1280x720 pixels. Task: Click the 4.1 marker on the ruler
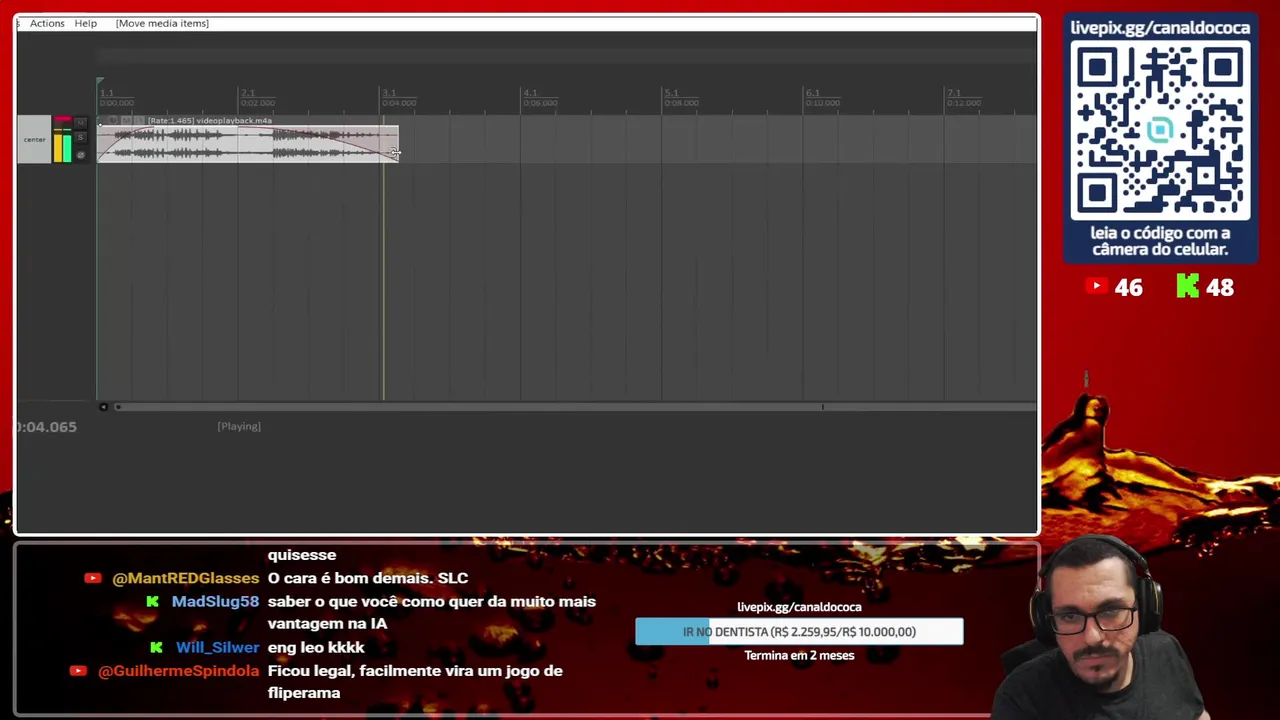click(530, 93)
